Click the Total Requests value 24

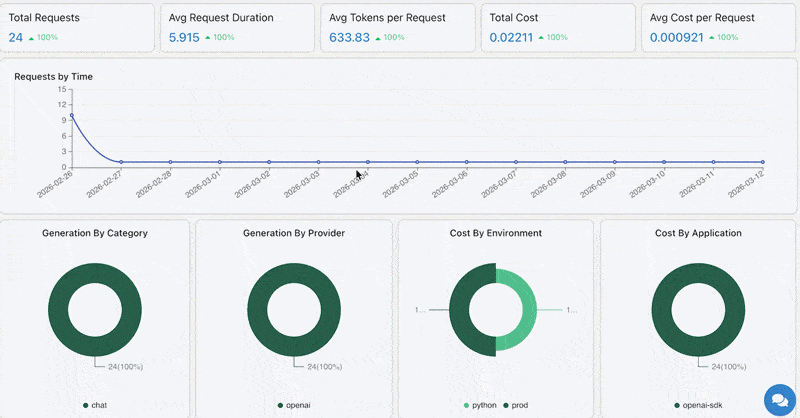16,38
